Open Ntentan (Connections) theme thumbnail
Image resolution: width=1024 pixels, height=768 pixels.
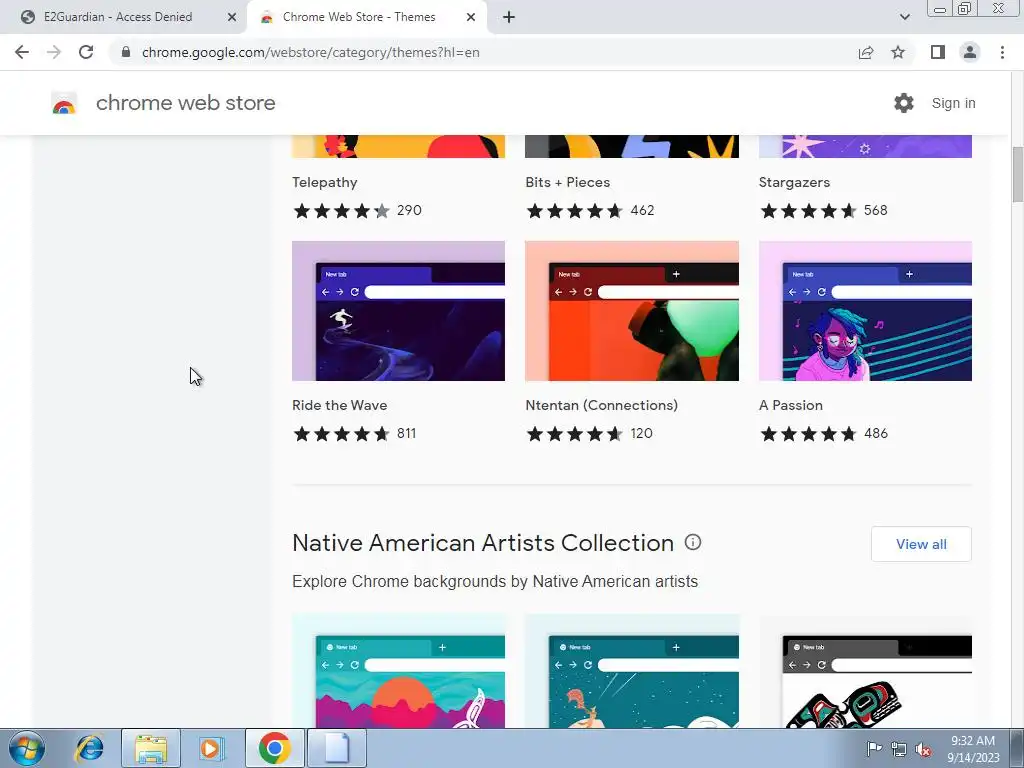coord(632,311)
